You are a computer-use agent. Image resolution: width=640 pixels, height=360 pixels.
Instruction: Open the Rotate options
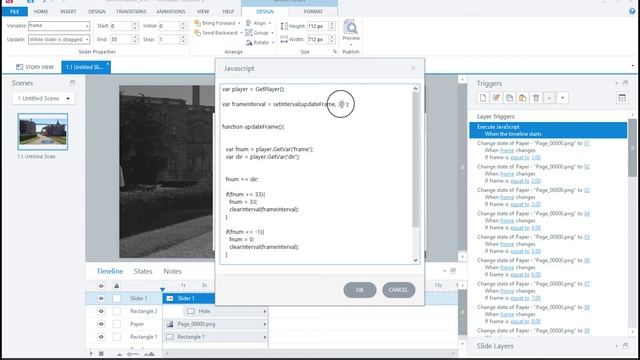(x=260, y=42)
